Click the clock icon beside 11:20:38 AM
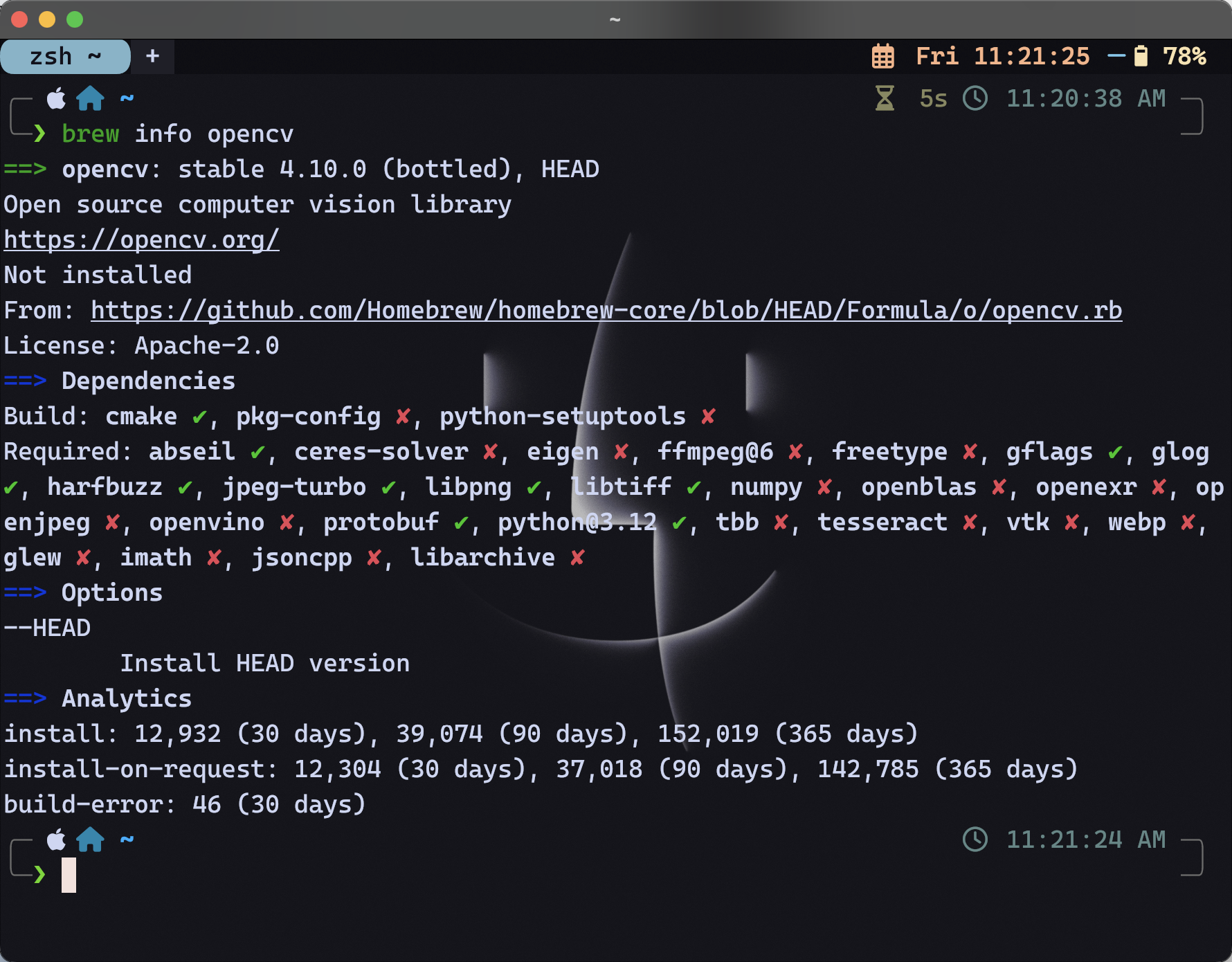 click(x=975, y=98)
